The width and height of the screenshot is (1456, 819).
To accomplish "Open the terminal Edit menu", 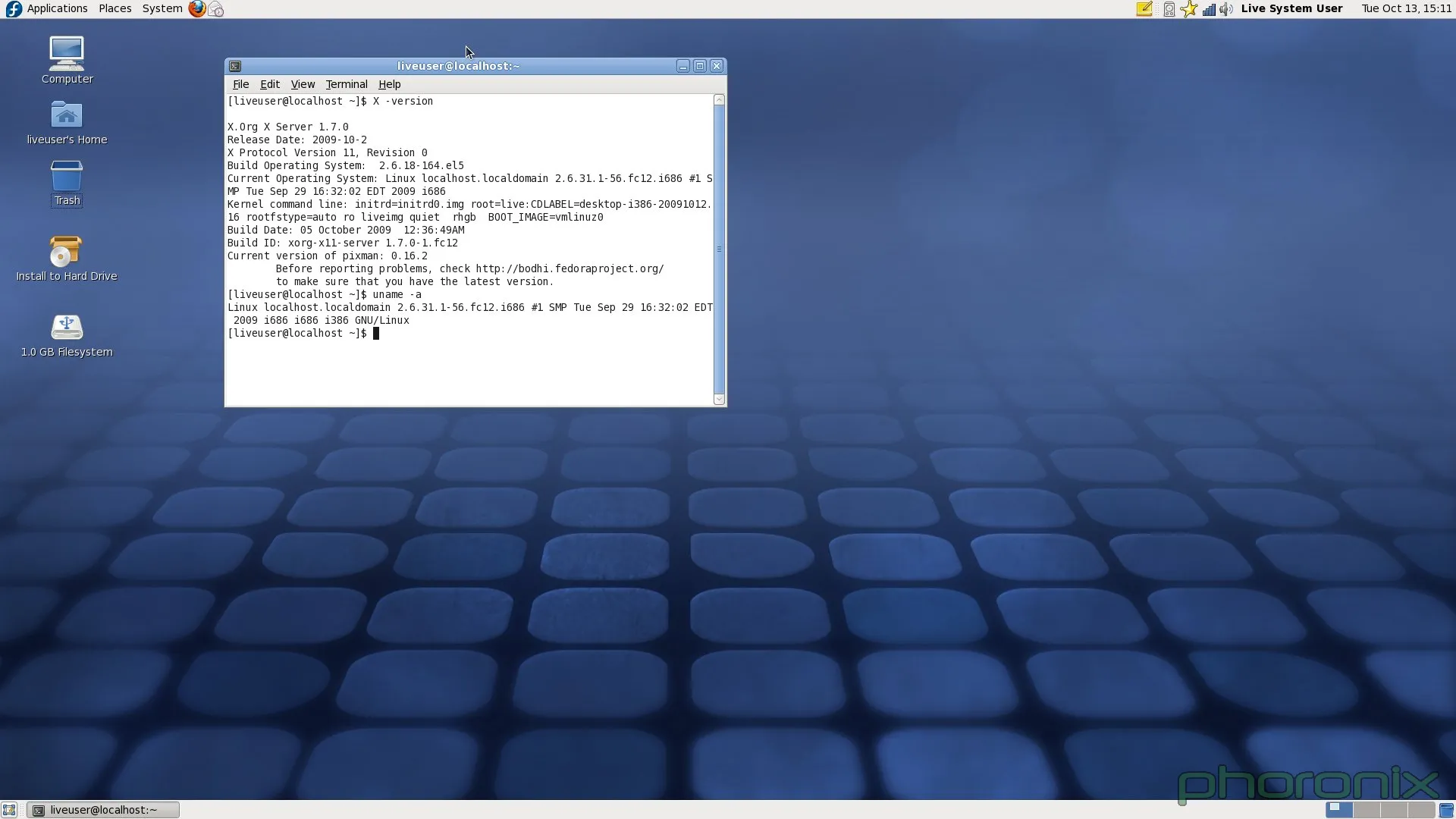I will [270, 84].
